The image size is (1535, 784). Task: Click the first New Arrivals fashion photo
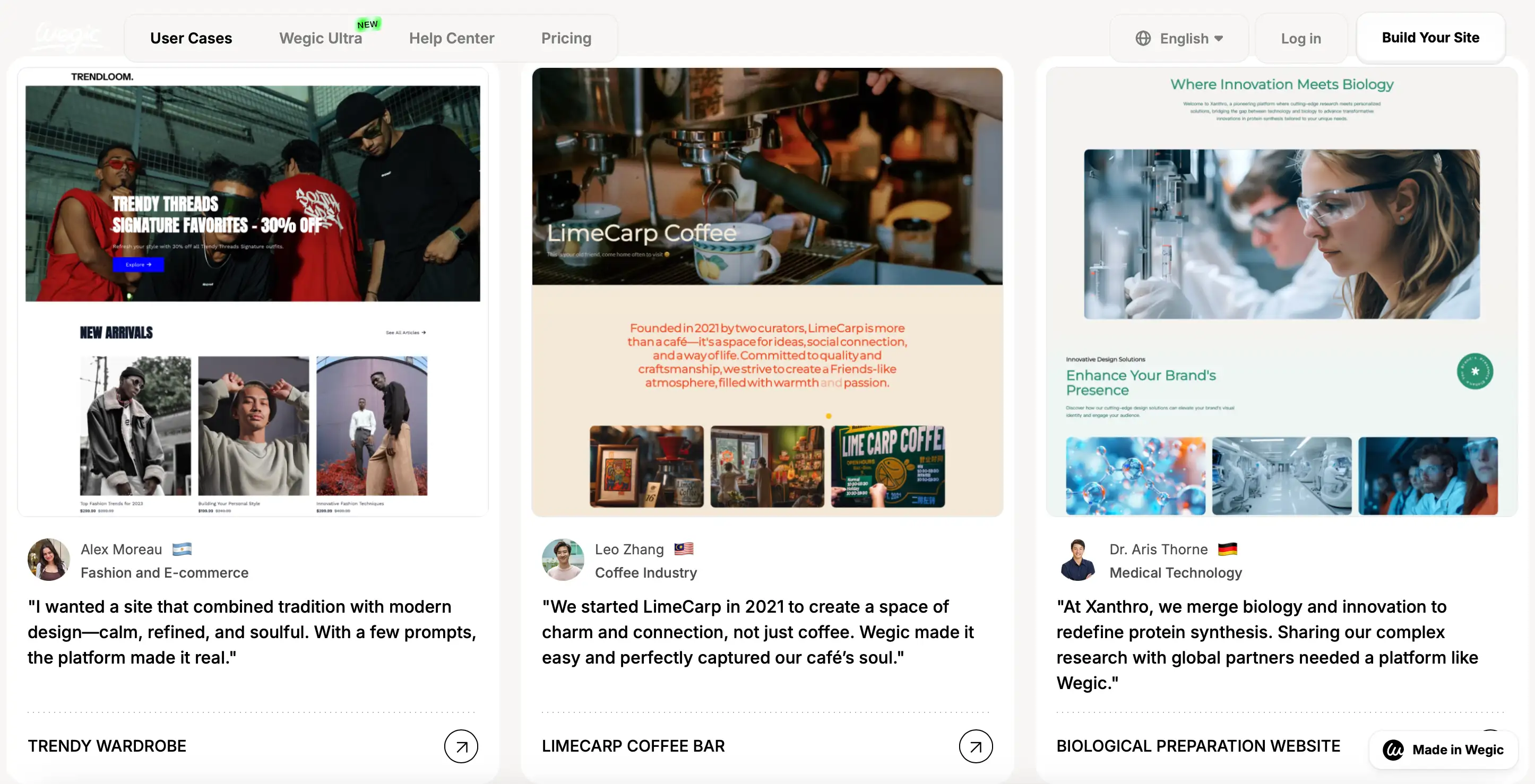point(135,425)
